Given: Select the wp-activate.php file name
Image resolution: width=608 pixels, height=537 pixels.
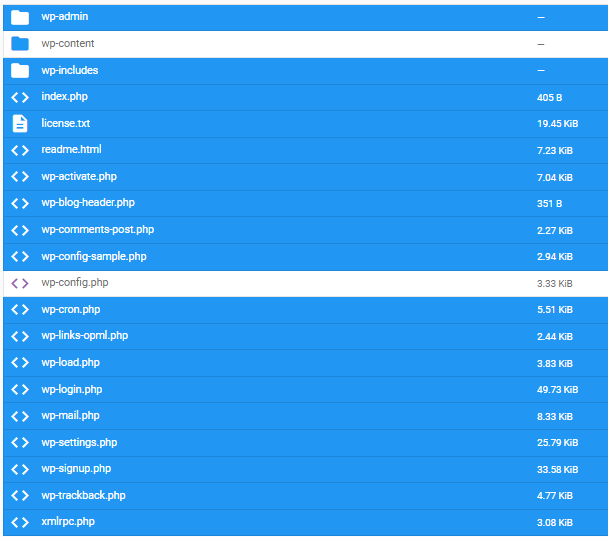Looking at the screenshot, I should pyautogui.click(x=79, y=176).
